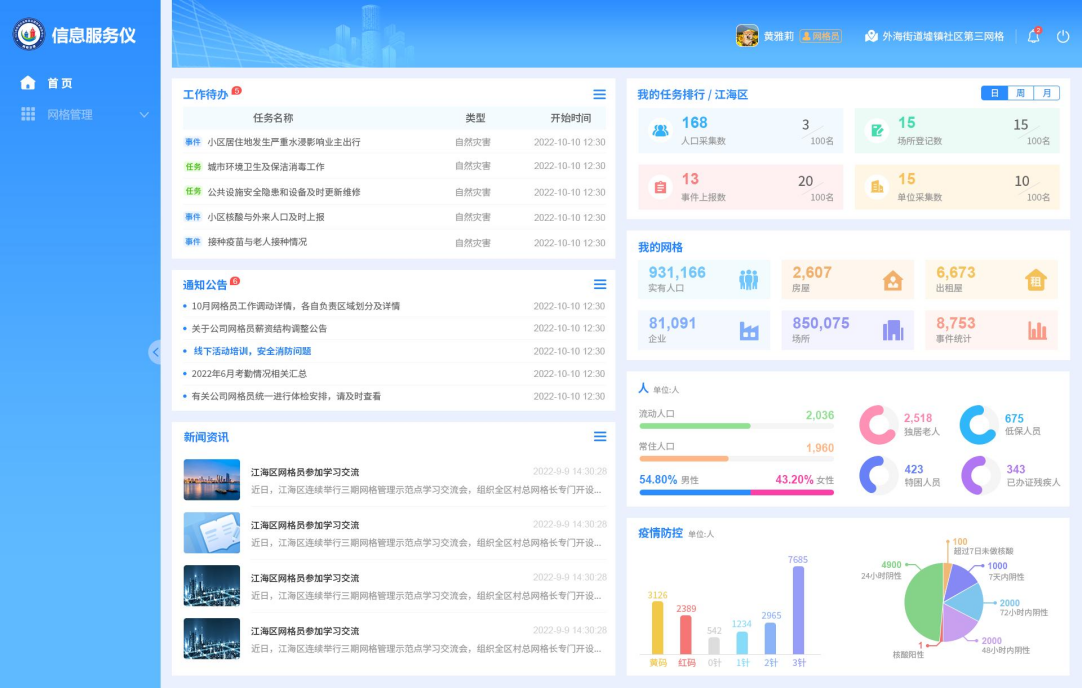Click the 流动人口 green progress bar
This screenshot has width=1082, height=688.
point(695,426)
